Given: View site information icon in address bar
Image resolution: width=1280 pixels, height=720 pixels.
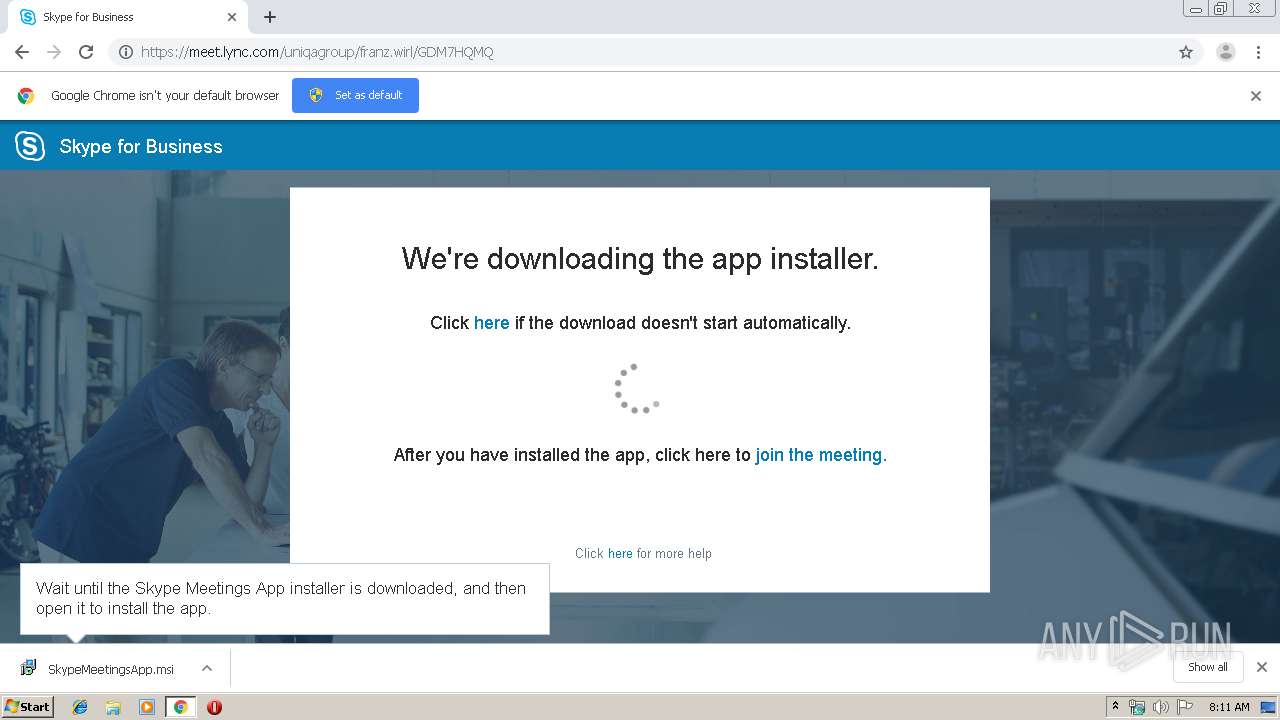Looking at the screenshot, I should (x=126, y=52).
